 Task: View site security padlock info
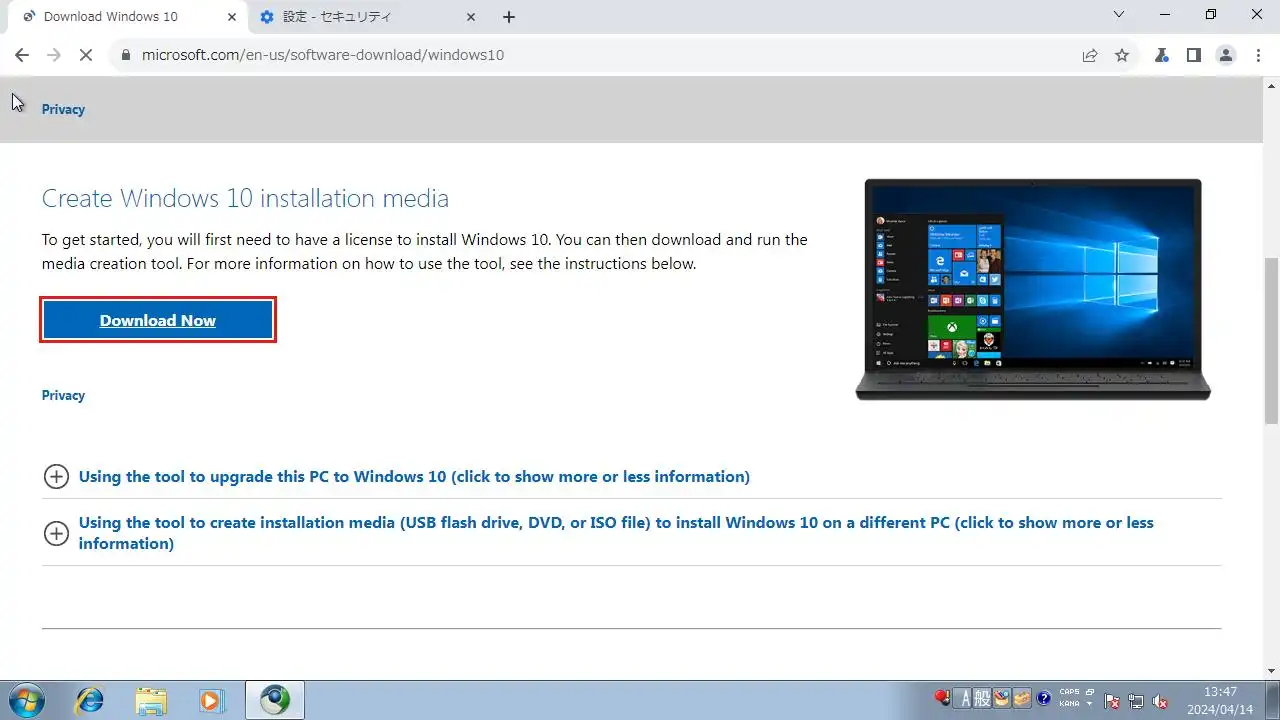pos(126,55)
